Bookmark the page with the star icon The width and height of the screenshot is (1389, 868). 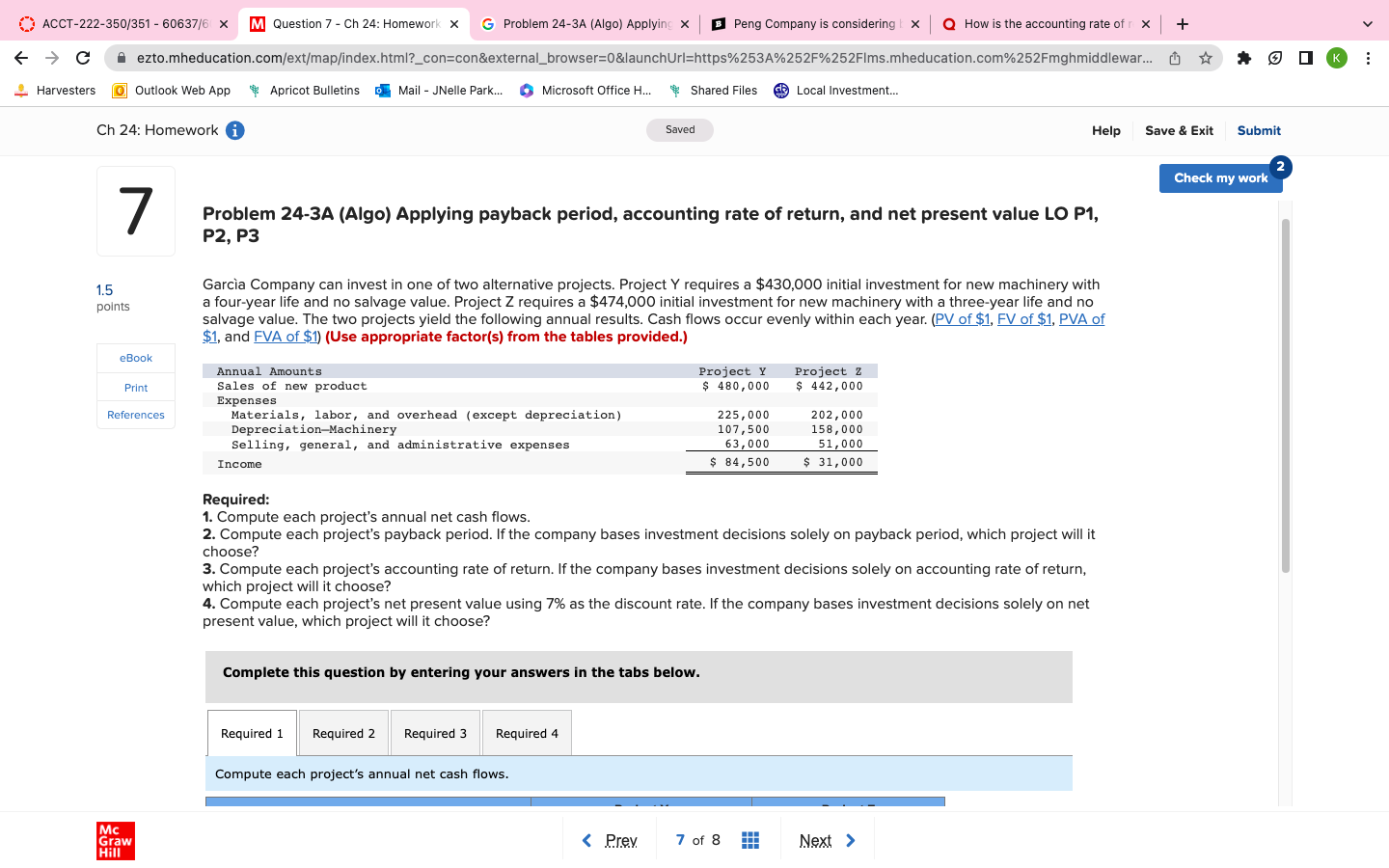[1205, 58]
